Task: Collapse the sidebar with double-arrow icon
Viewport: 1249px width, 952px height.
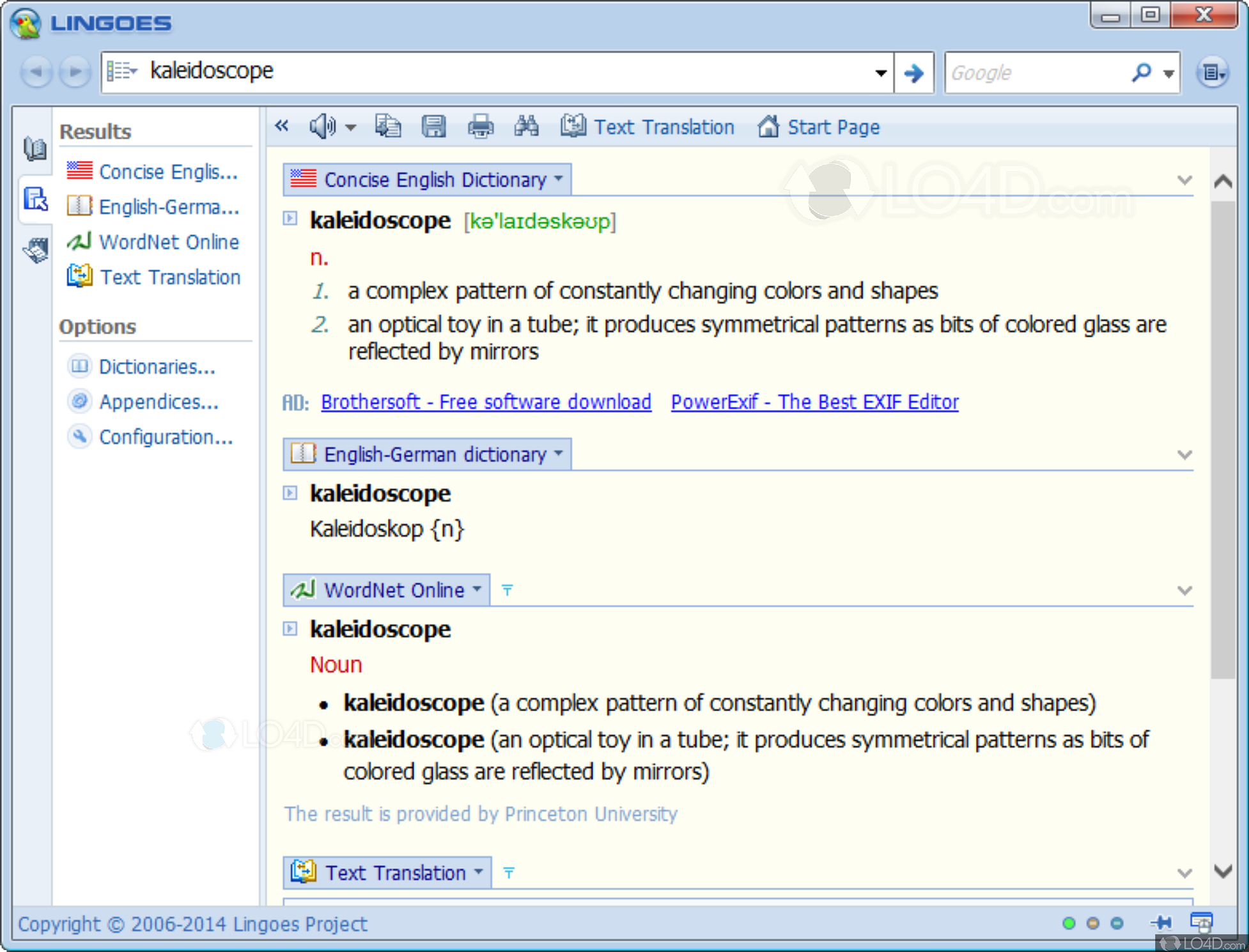Action: 282,126
